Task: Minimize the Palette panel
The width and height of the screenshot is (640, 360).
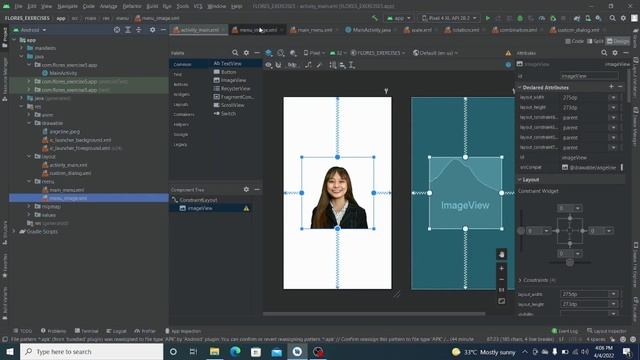Action: click(x=257, y=53)
